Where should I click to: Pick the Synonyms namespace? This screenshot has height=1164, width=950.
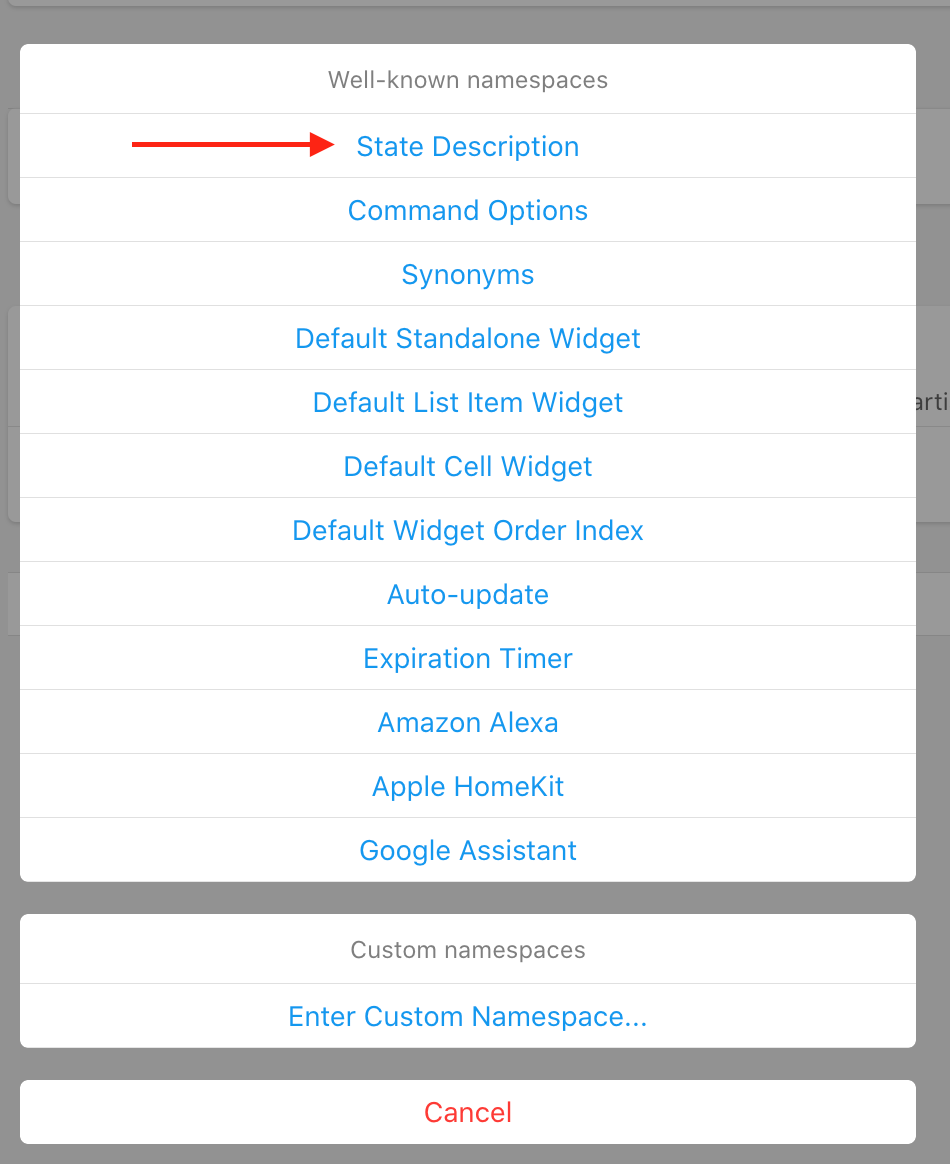coord(468,274)
